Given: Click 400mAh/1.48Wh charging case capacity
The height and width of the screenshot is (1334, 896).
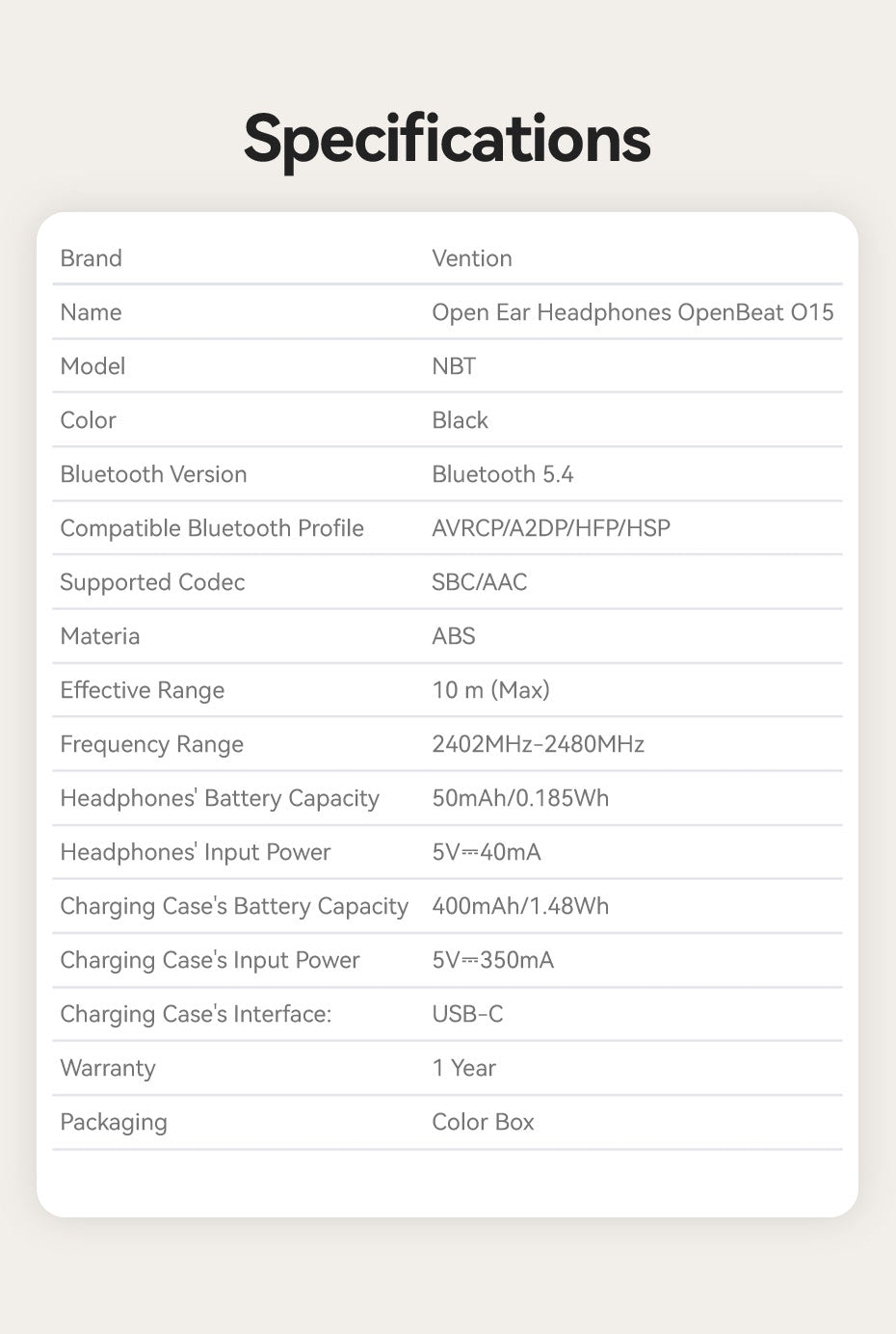Looking at the screenshot, I should pyautogui.click(x=520, y=906).
